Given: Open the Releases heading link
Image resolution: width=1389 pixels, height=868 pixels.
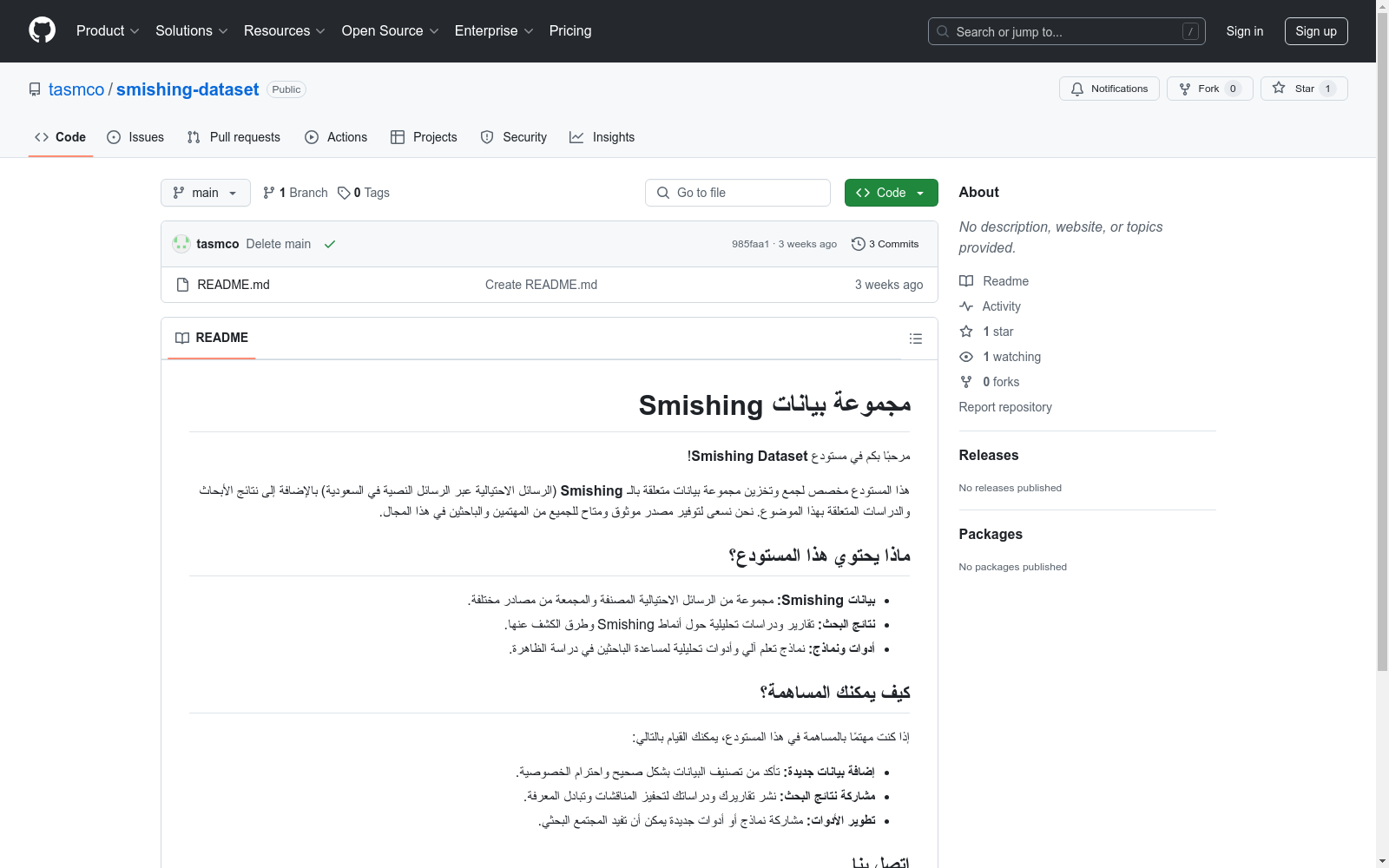Looking at the screenshot, I should tap(989, 455).
